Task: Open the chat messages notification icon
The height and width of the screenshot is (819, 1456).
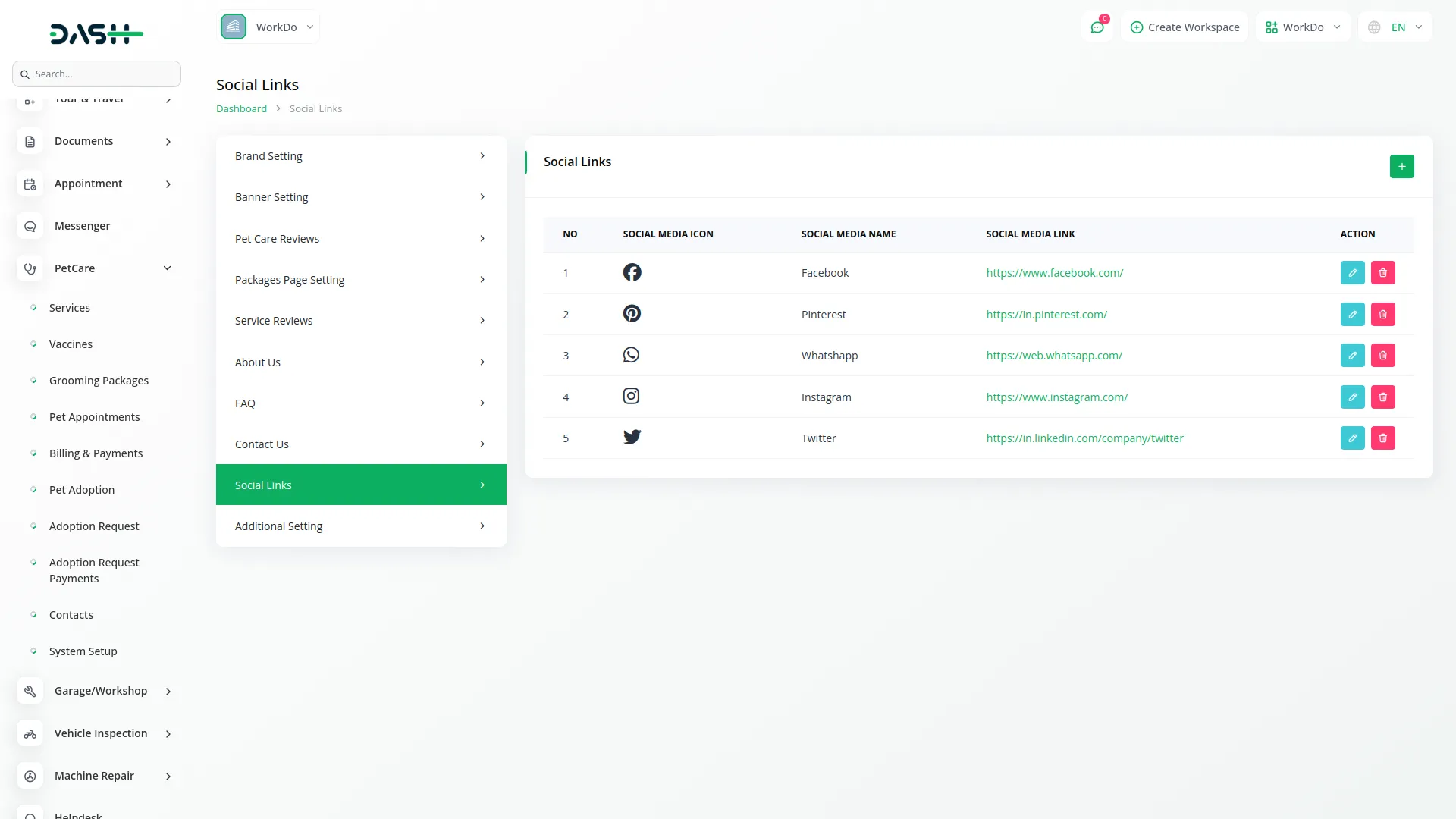Action: [1097, 27]
